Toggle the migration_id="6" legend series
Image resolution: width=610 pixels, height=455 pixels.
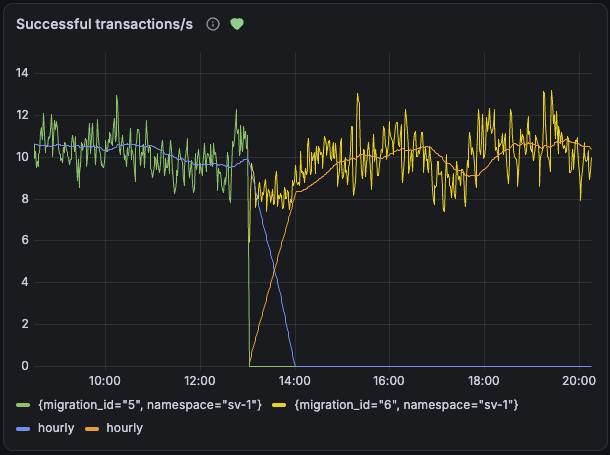[x=406, y=405]
